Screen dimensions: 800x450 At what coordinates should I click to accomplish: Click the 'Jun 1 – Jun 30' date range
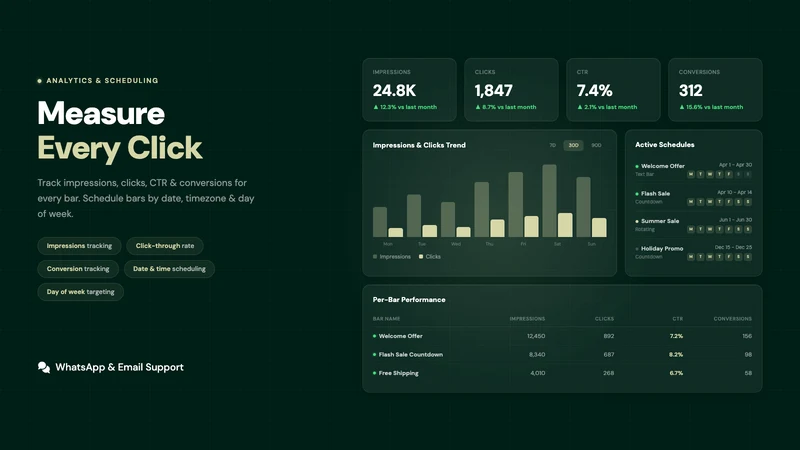[x=735, y=220]
